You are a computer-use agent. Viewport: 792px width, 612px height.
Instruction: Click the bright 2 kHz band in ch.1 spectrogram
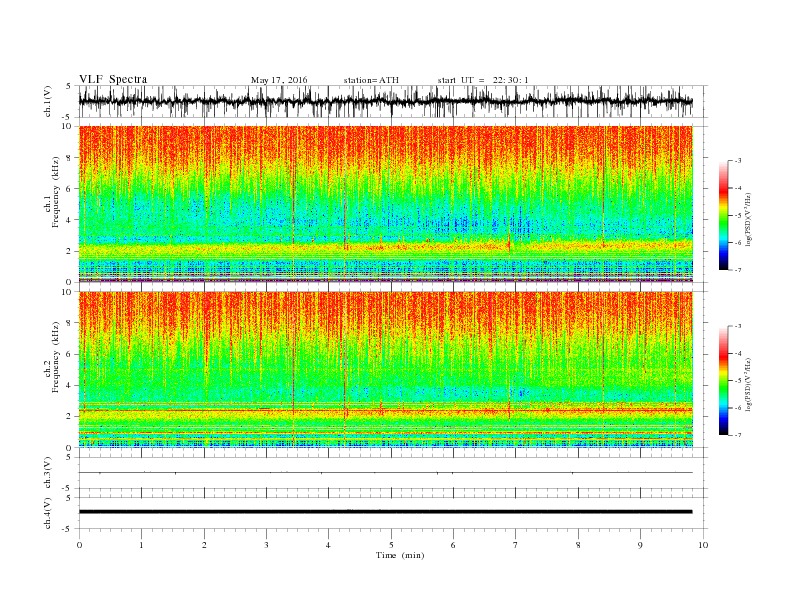pos(385,248)
